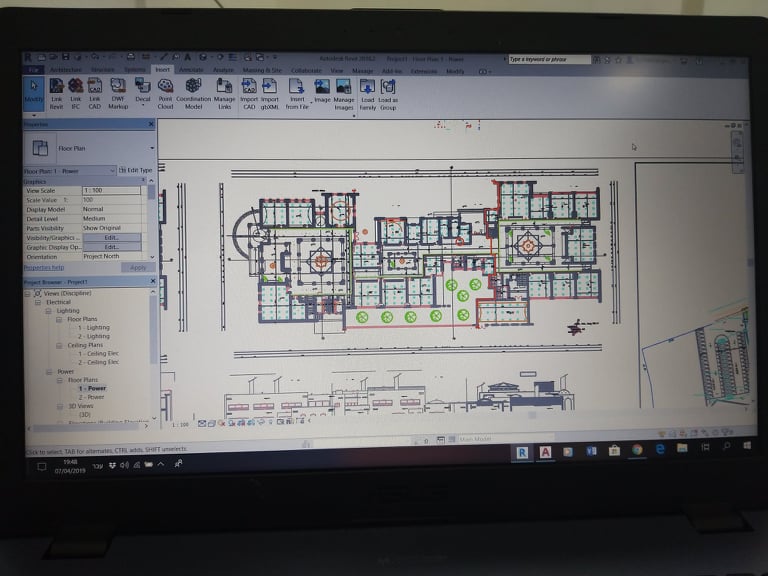Click the Windows Start button
Image resolution: width=768 pixels, height=576 pixels.
click(747, 446)
